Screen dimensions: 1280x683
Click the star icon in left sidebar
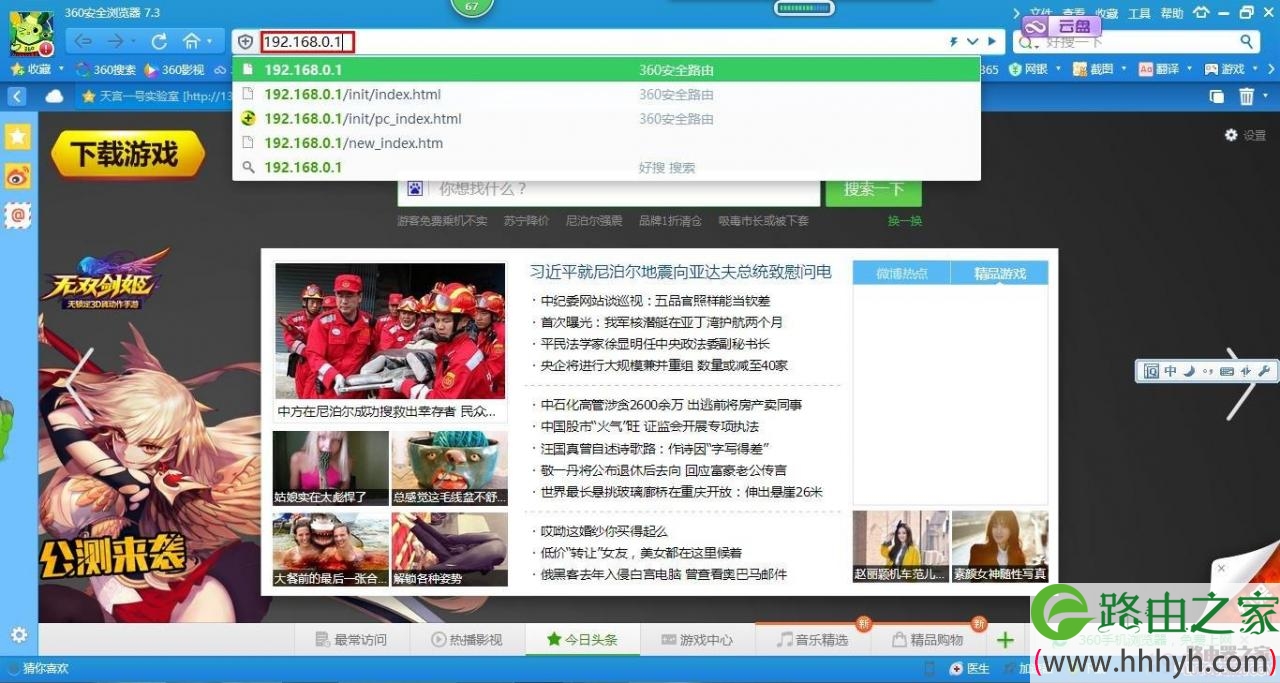(18, 137)
